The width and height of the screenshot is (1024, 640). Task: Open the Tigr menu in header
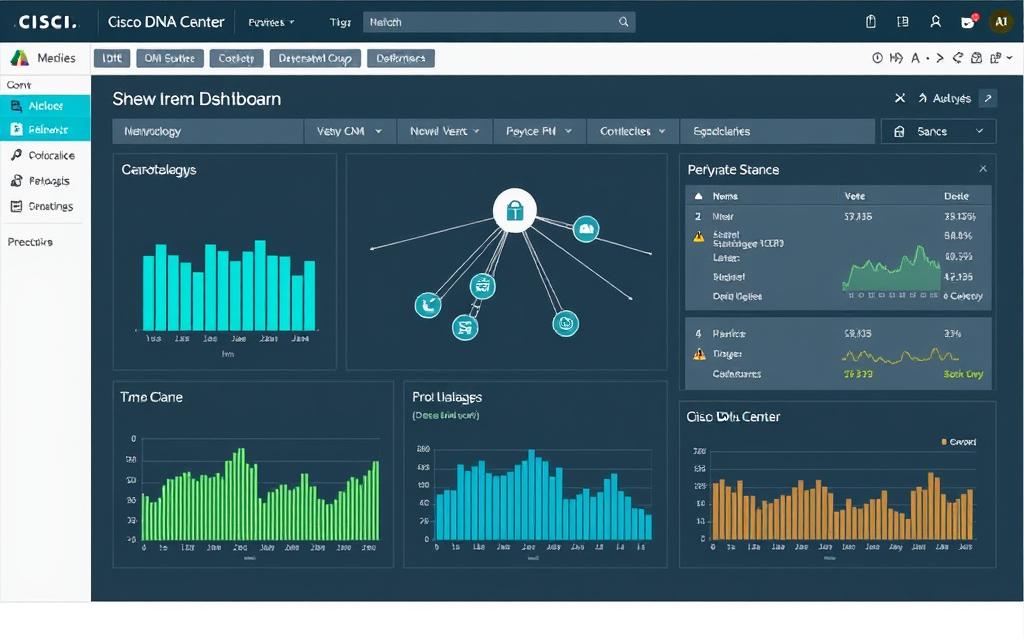340,22
